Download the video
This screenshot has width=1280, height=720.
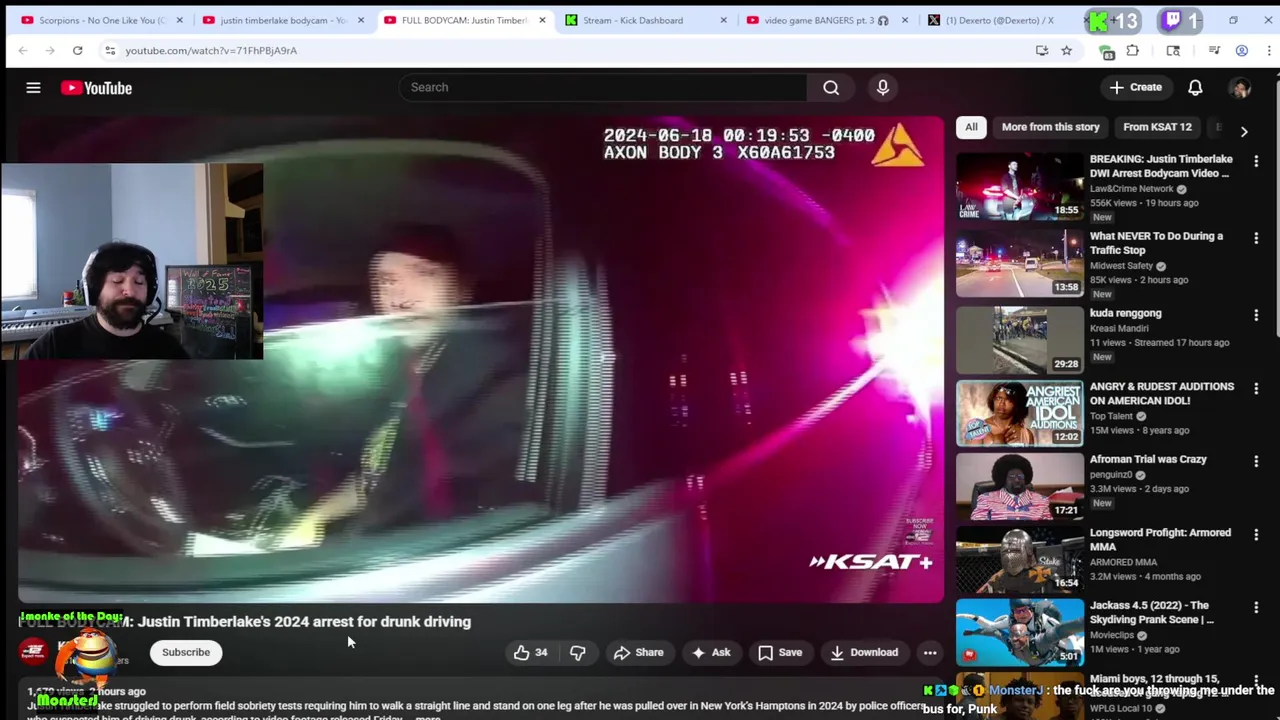(x=863, y=652)
